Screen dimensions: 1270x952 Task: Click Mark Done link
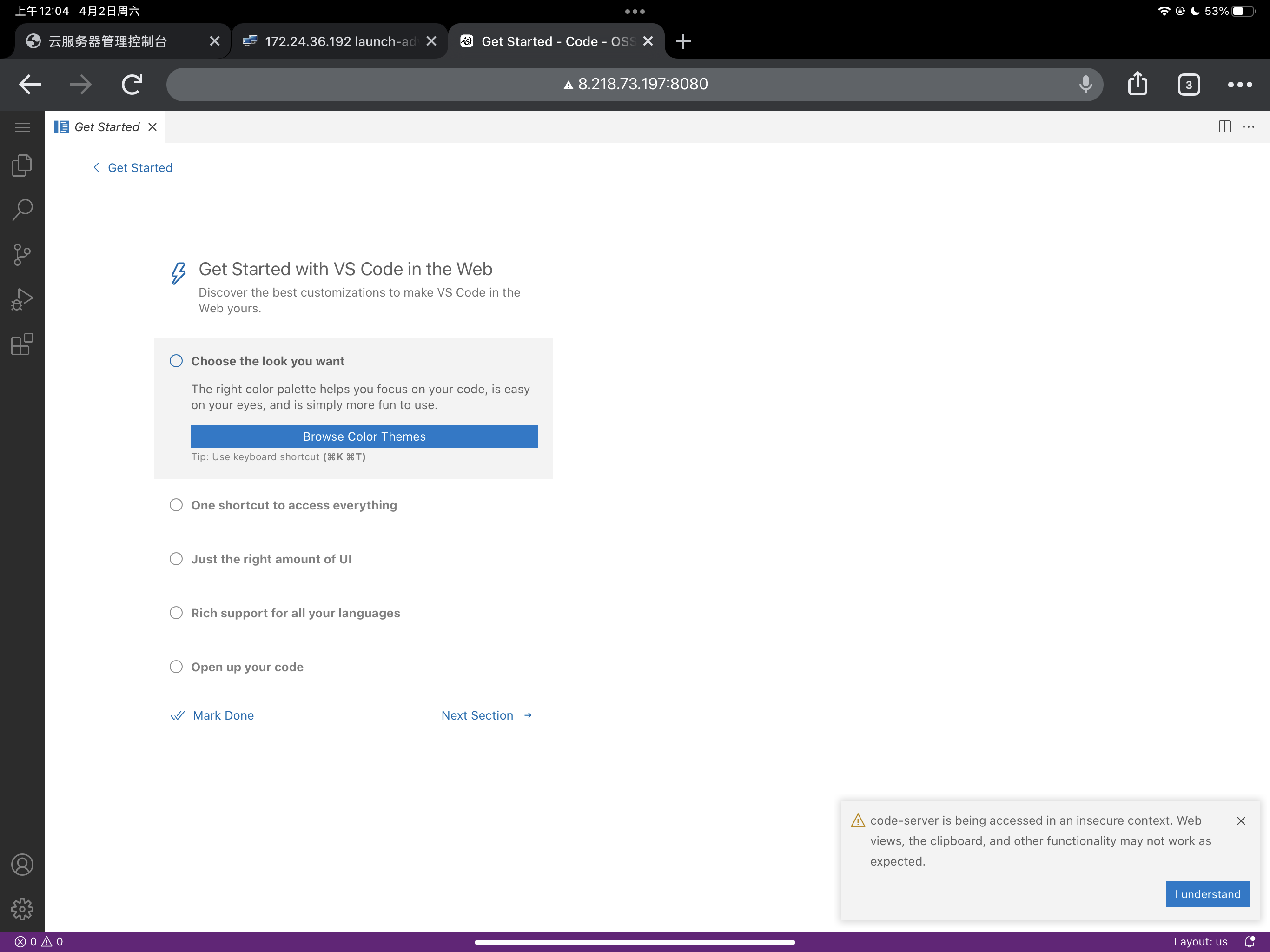tap(212, 715)
